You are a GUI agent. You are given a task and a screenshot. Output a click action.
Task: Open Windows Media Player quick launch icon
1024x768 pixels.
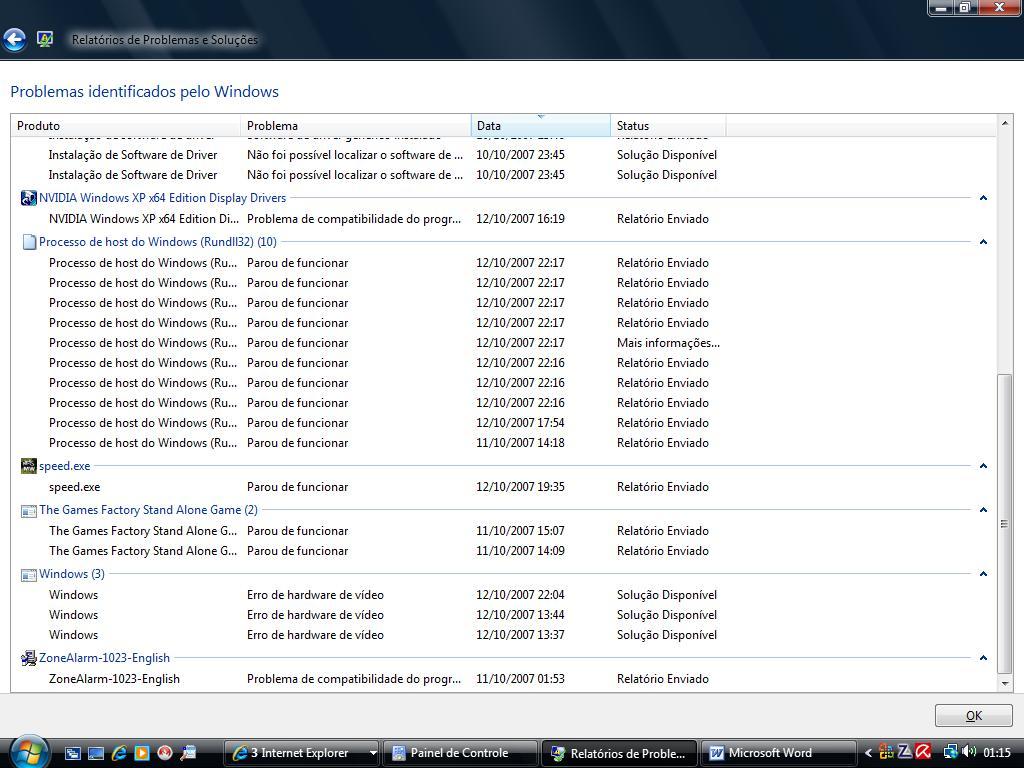pos(142,753)
